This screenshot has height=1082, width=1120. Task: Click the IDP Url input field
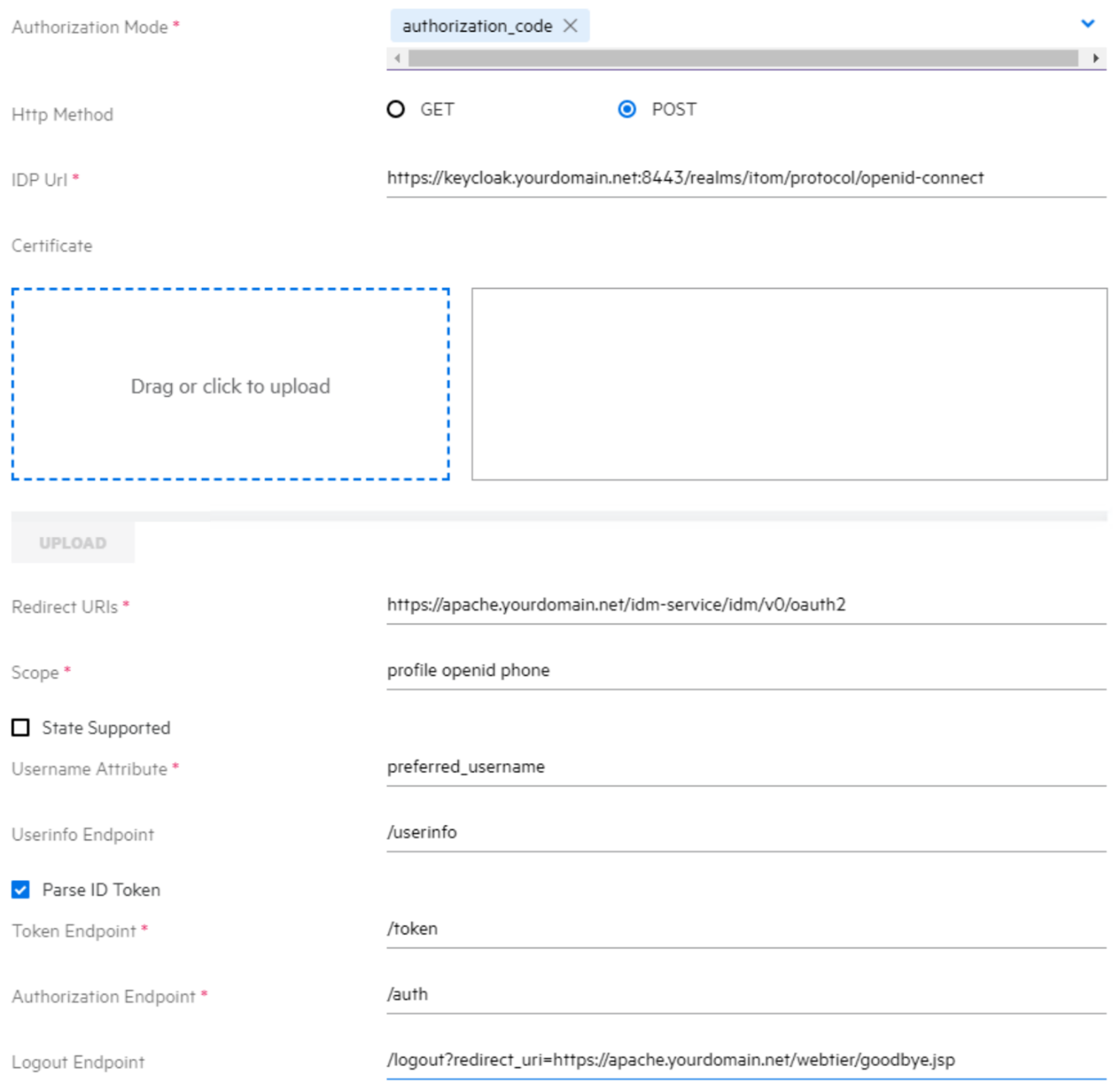[x=656, y=177]
